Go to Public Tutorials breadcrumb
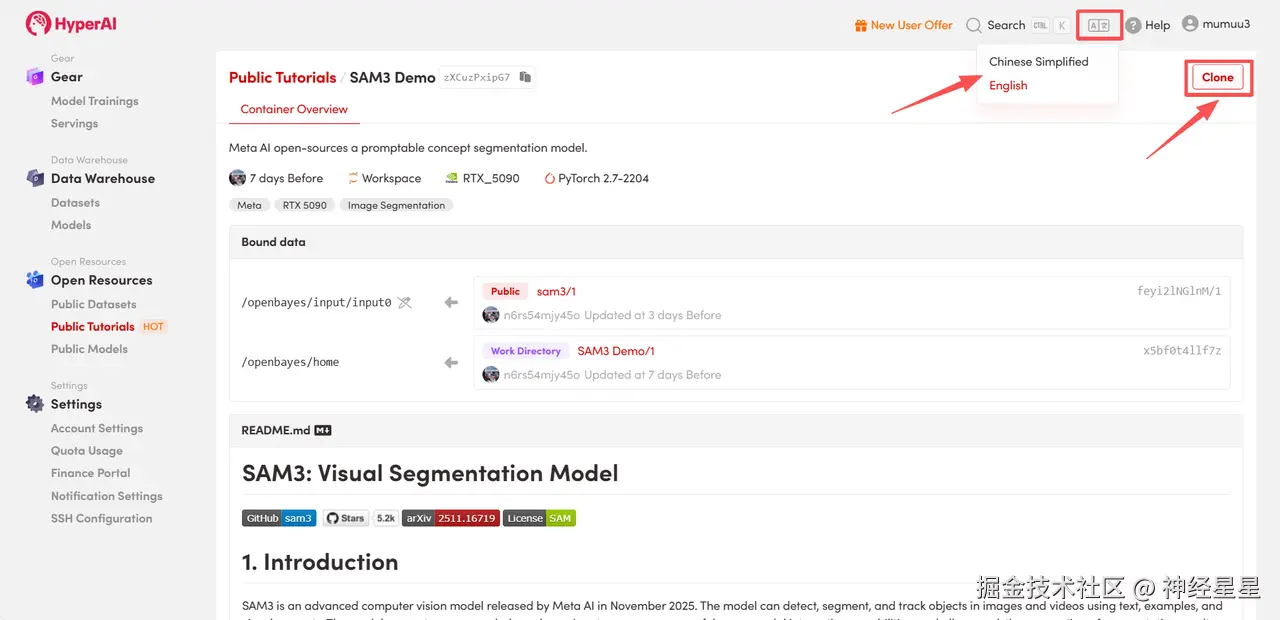Screen dimensions: 1280x620 pyautogui.click(x=283, y=77)
